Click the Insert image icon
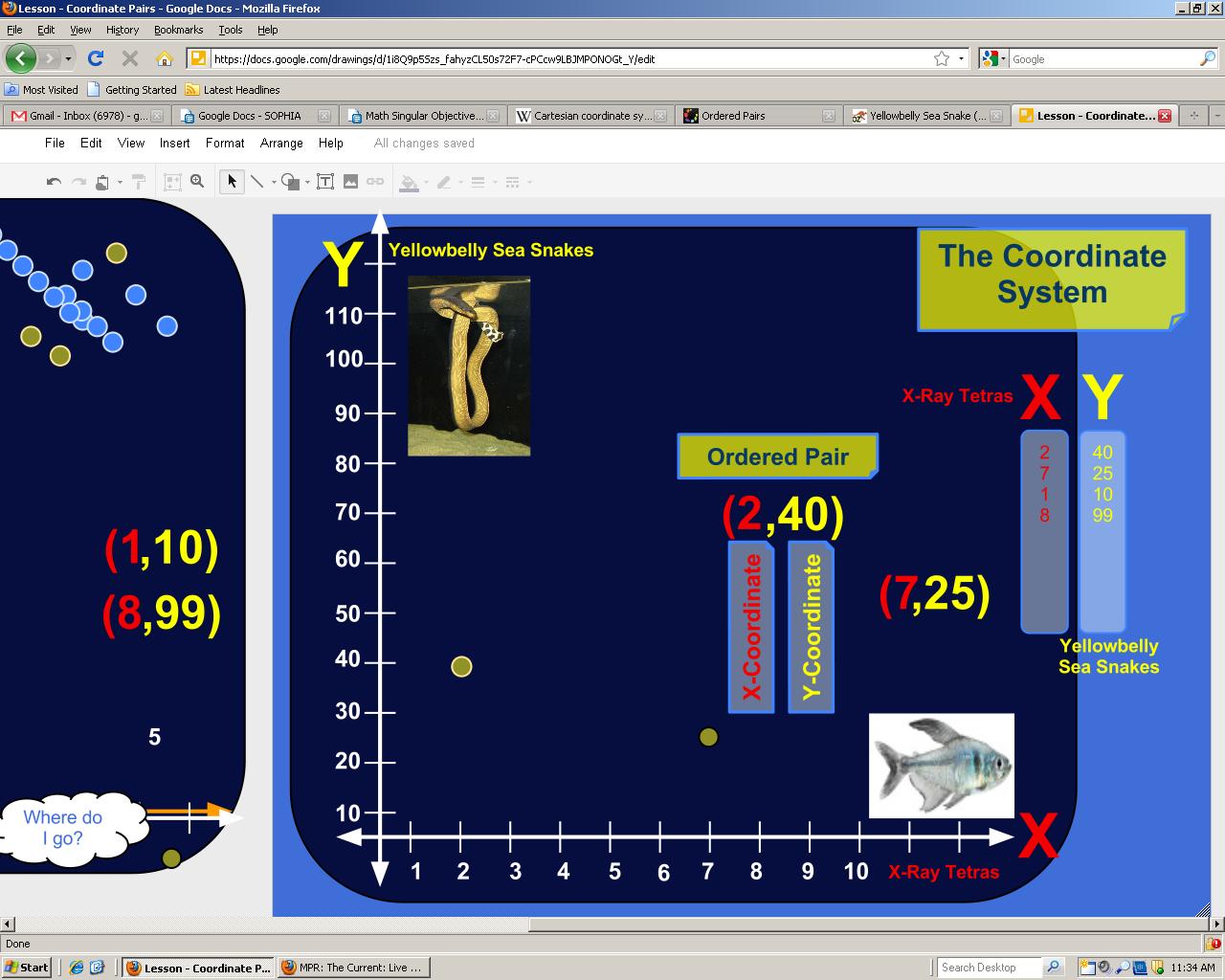Image resolution: width=1225 pixels, height=980 pixels. pyautogui.click(x=350, y=182)
